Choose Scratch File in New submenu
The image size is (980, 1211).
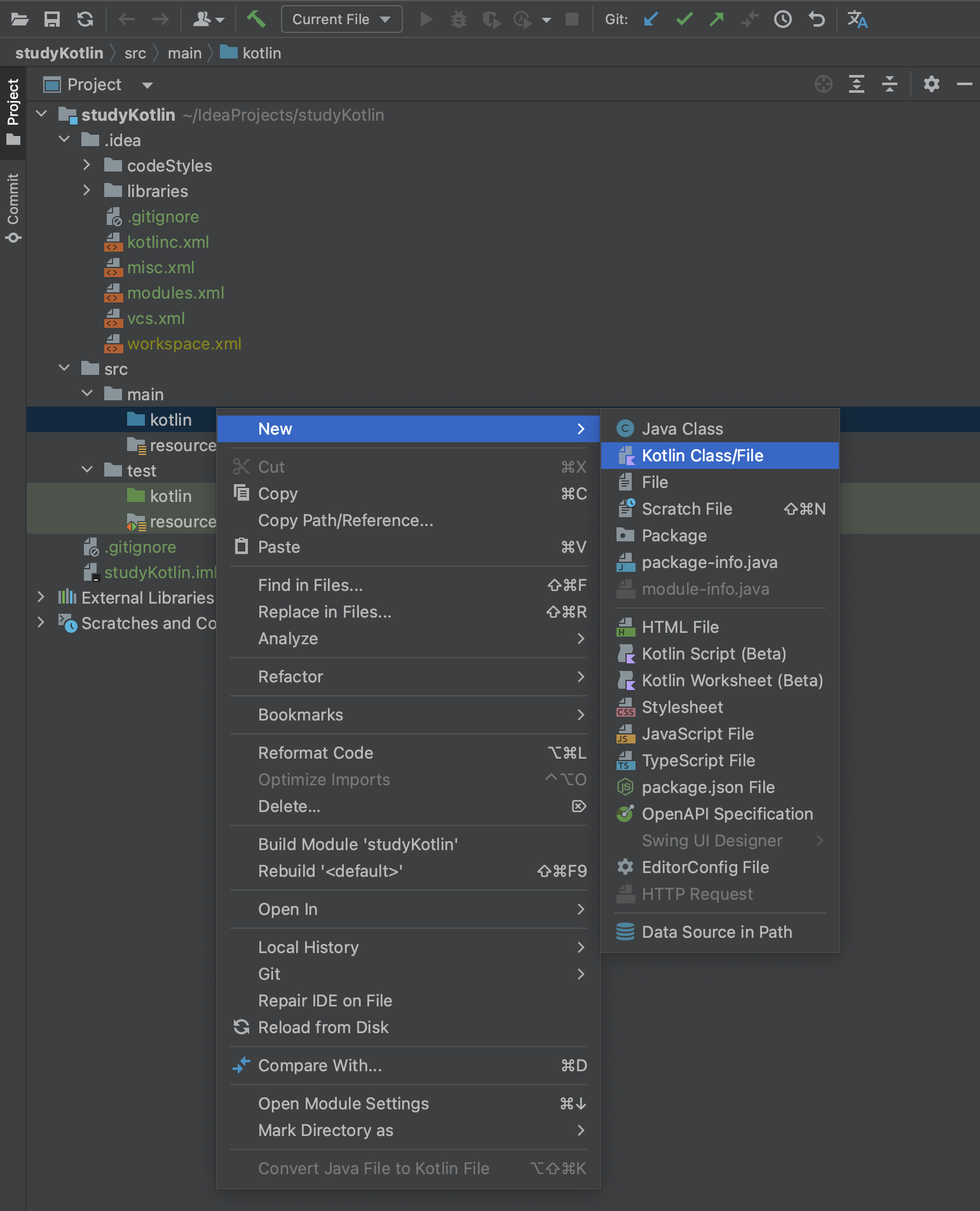[x=719, y=509]
